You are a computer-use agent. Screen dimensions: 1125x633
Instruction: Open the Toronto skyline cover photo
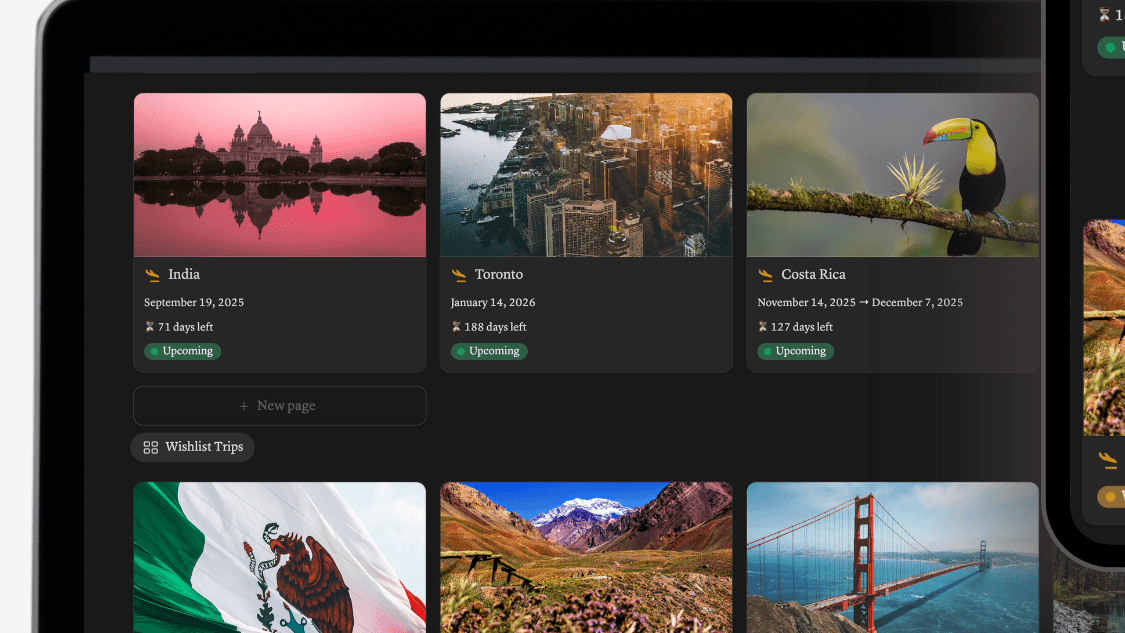click(586, 175)
